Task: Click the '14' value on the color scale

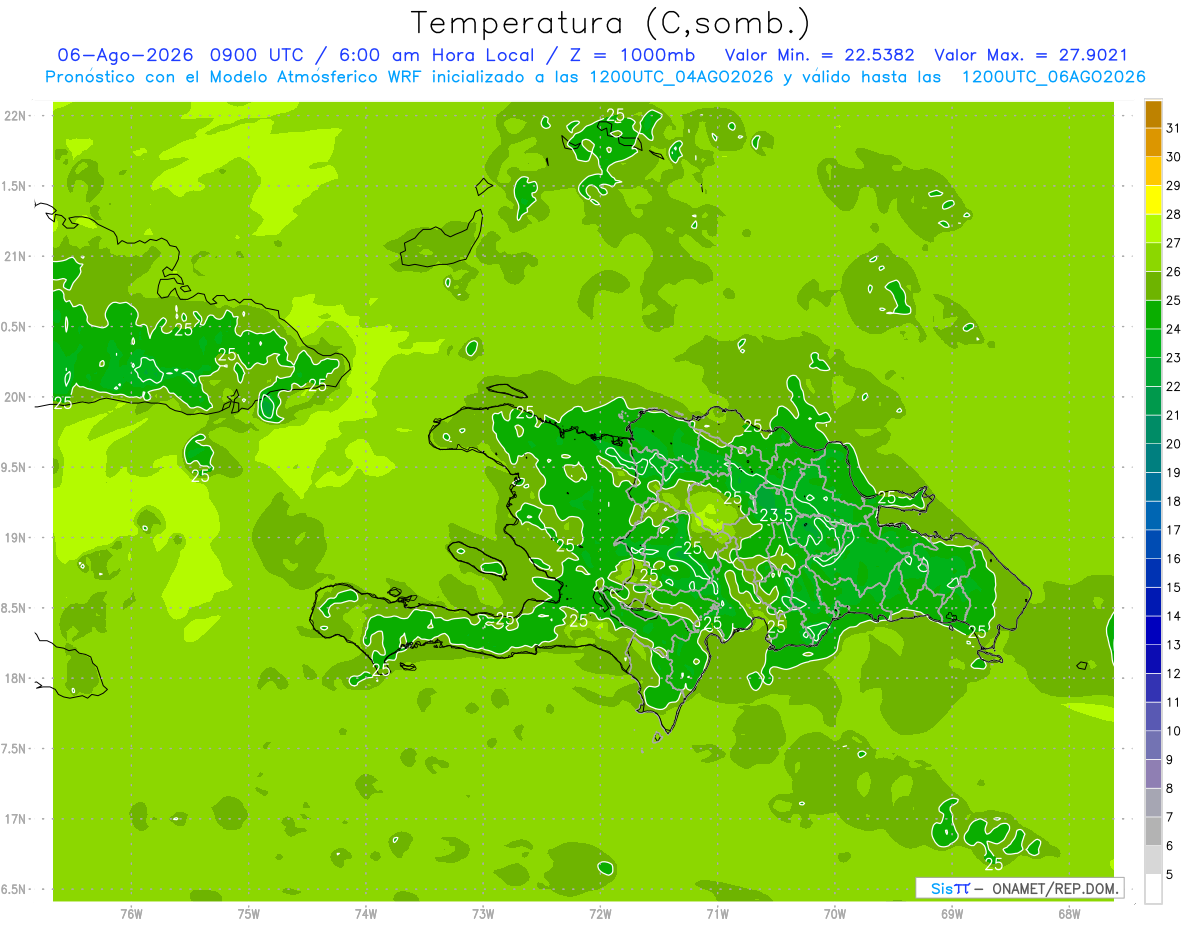Action: (1174, 616)
